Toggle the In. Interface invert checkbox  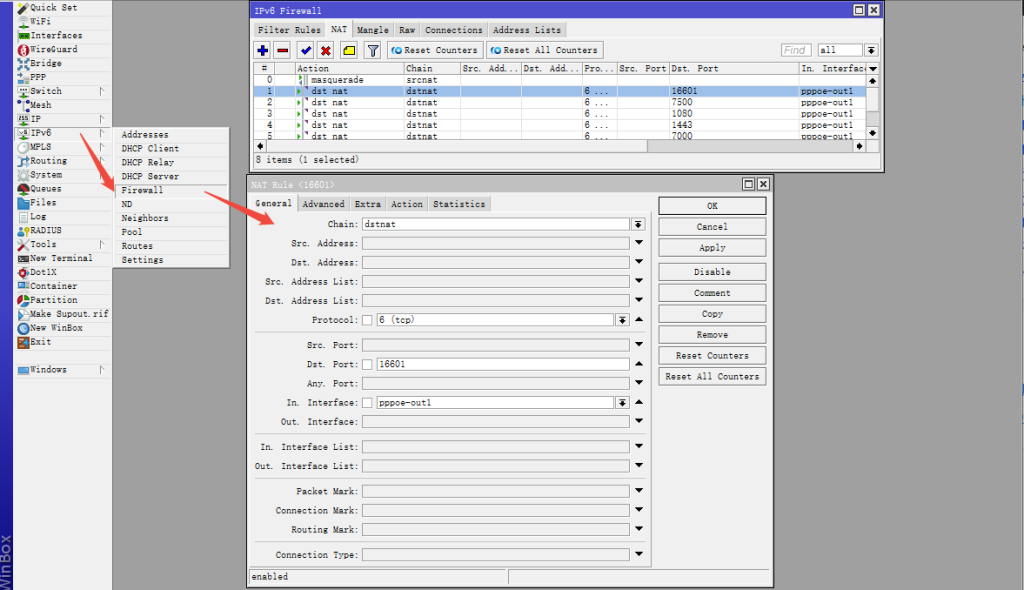367,403
